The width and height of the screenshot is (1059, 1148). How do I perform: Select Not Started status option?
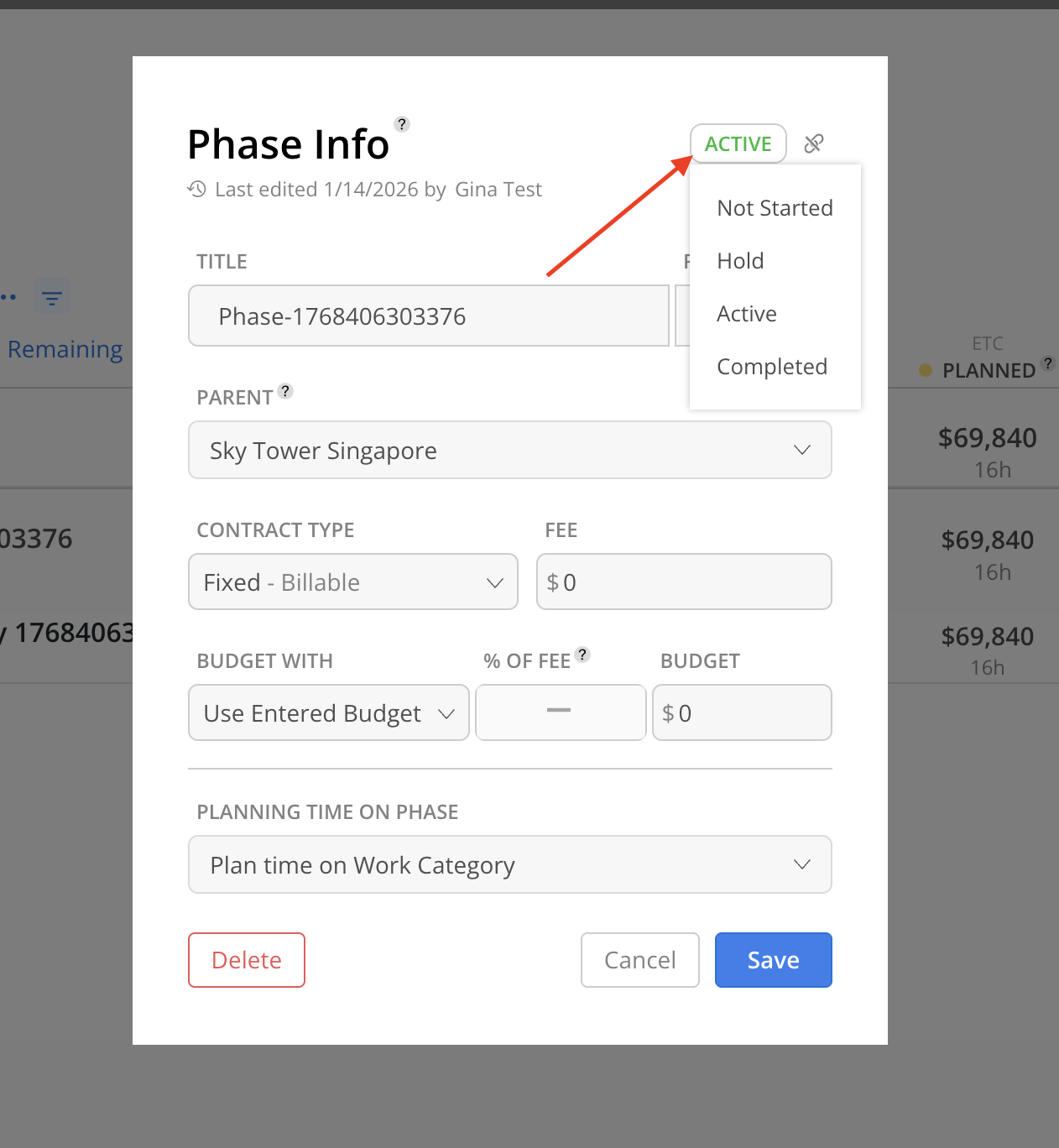click(x=775, y=208)
